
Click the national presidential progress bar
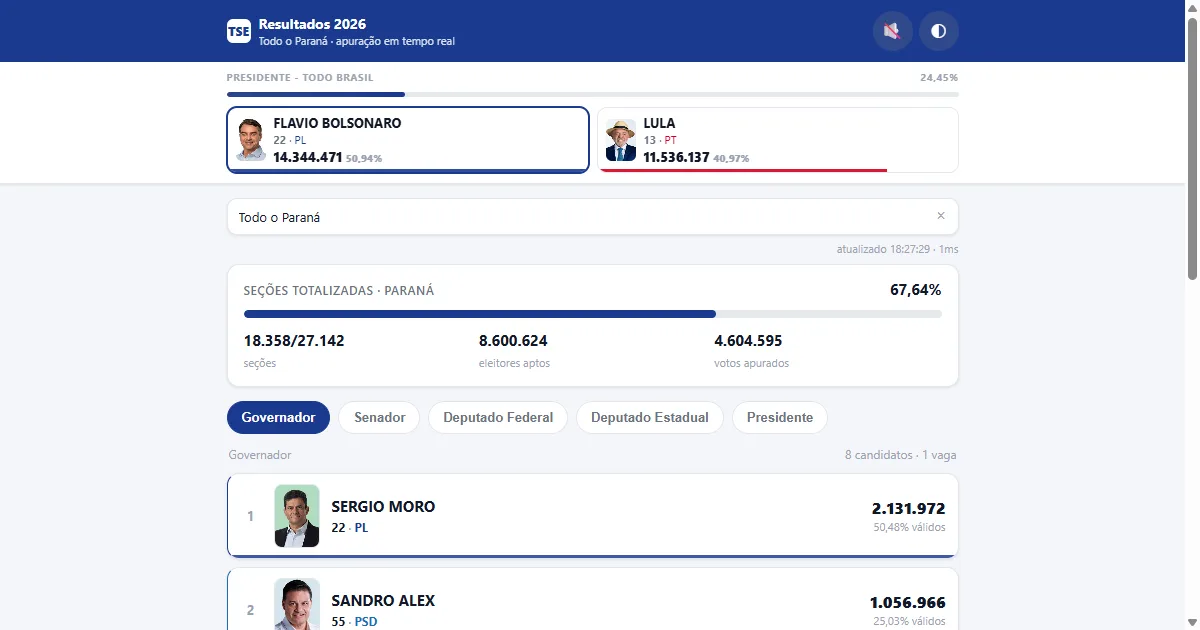(592, 95)
